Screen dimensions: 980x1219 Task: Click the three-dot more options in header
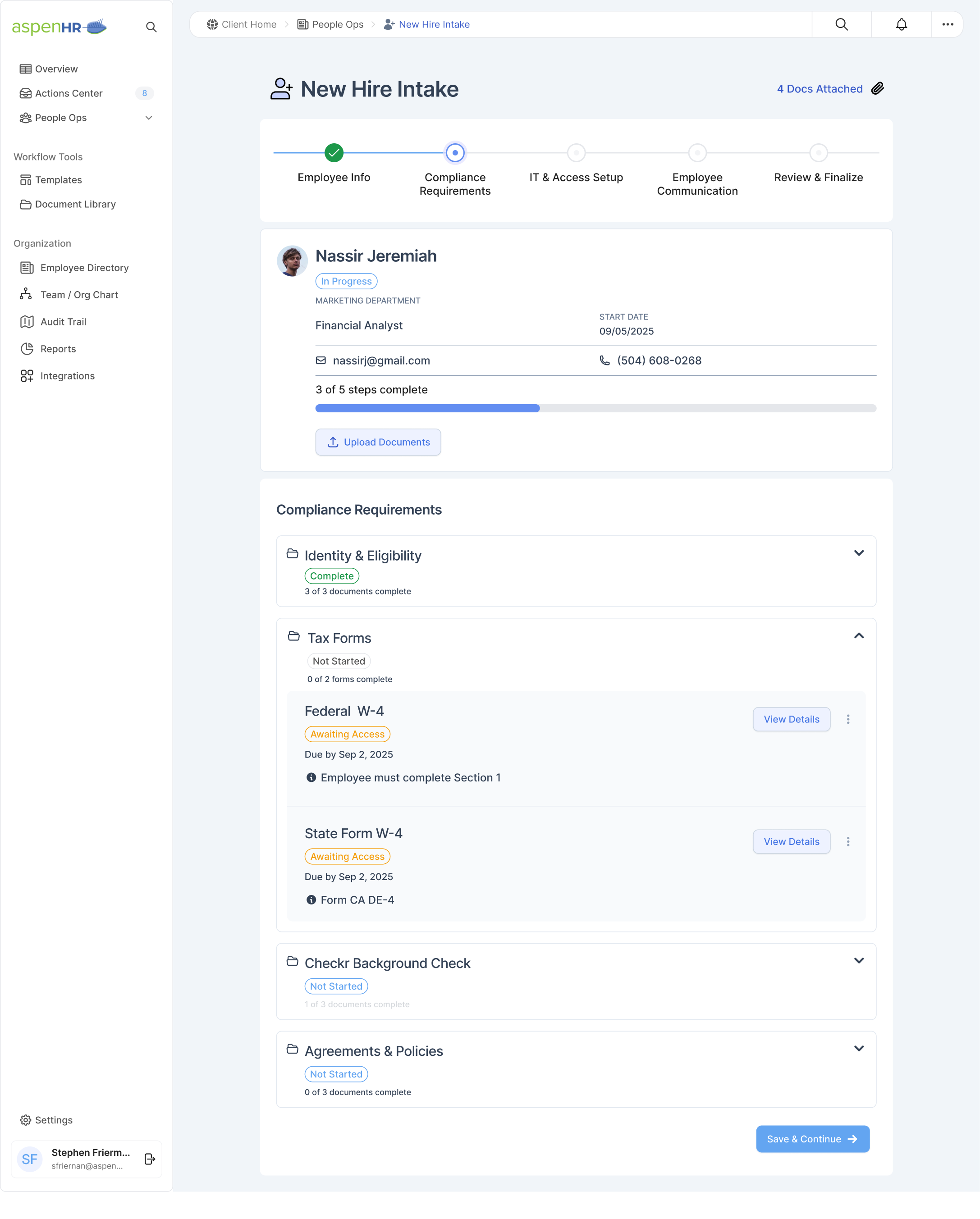click(x=947, y=24)
